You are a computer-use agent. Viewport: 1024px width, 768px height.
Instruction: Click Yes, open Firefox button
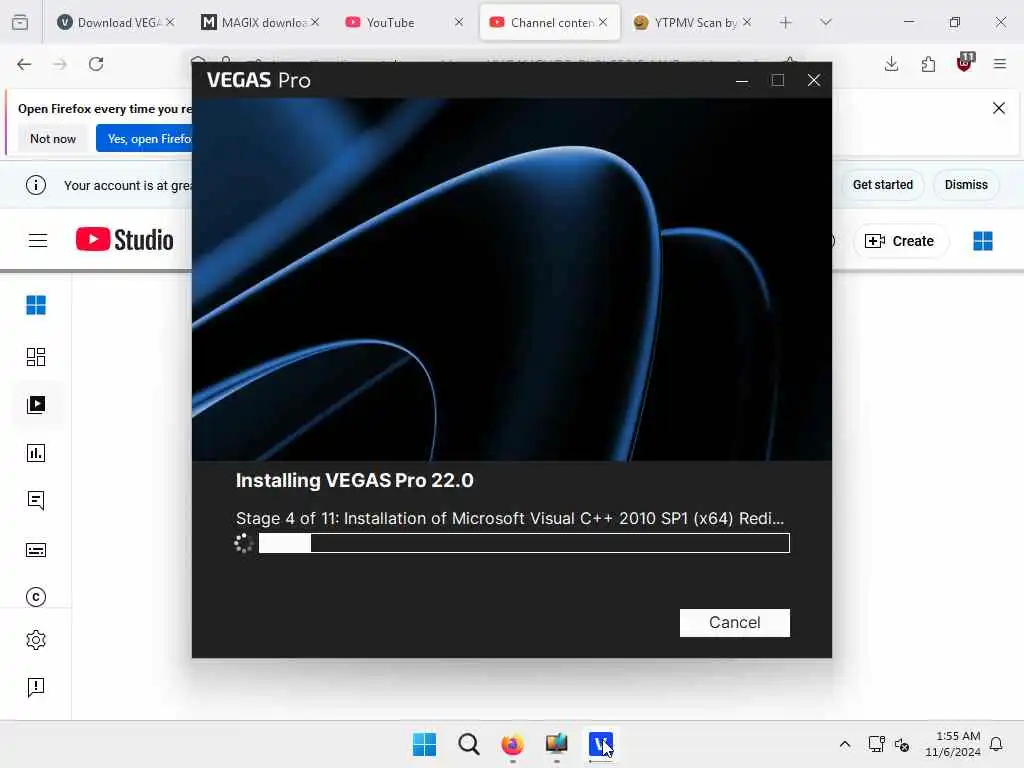(145, 138)
